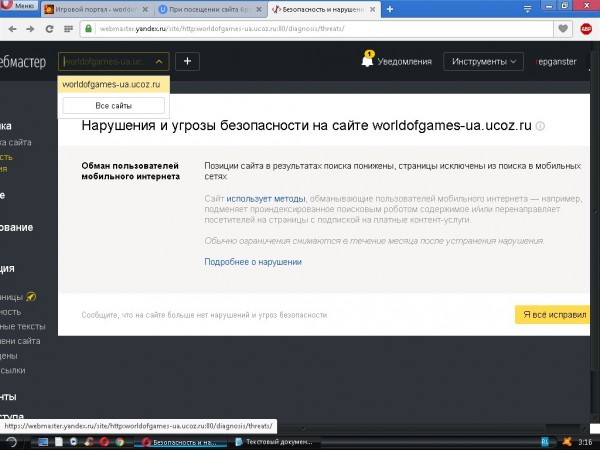Click the rocket icon in sidebar
The height and width of the screenshot is (450, 600).
coord(31,297)
